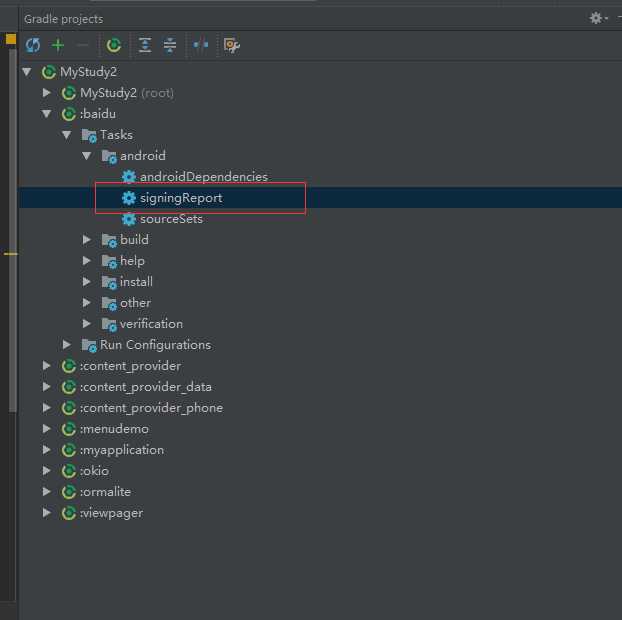Click signingReport gear icon
The height and width of the screenshot is (620, 622).
click(129, 198)
